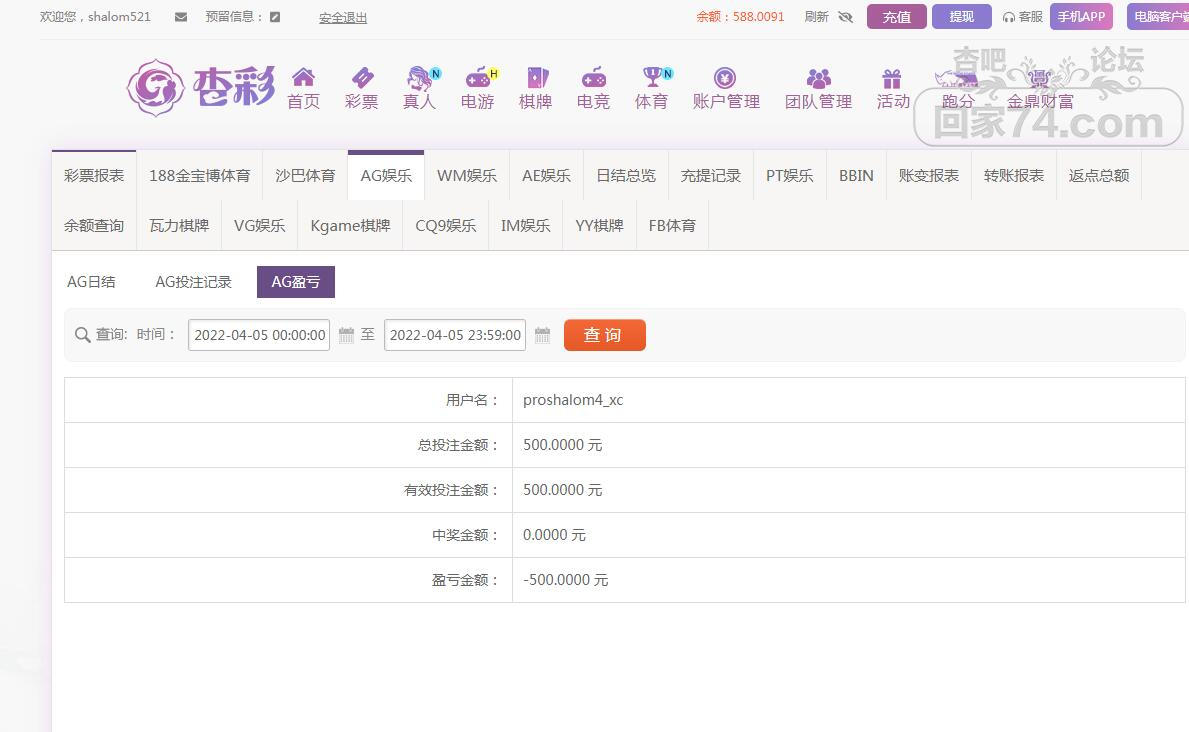Open the 棋牌 card games icon
The height and width of the screenshot is (732, 1189).
pos(536,78)
